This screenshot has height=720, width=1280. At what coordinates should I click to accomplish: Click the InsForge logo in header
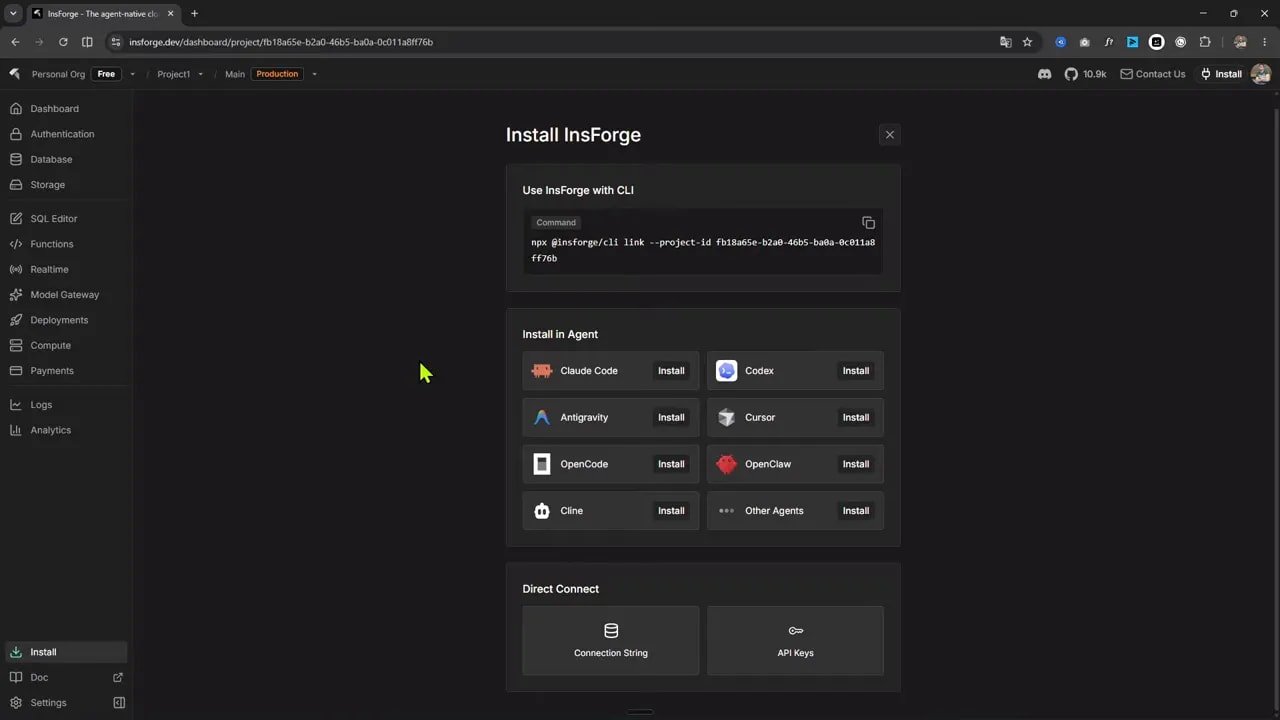pyautogui.click(x=14, y=74)
